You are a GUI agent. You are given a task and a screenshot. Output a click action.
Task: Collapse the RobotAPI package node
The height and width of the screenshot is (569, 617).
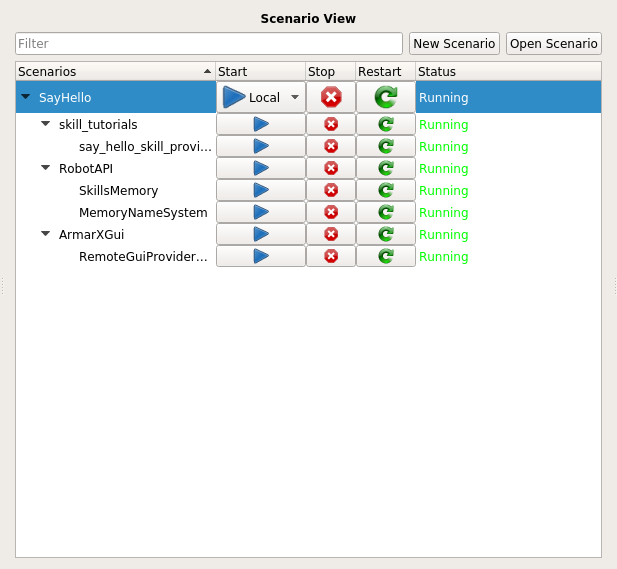(46, 169)
